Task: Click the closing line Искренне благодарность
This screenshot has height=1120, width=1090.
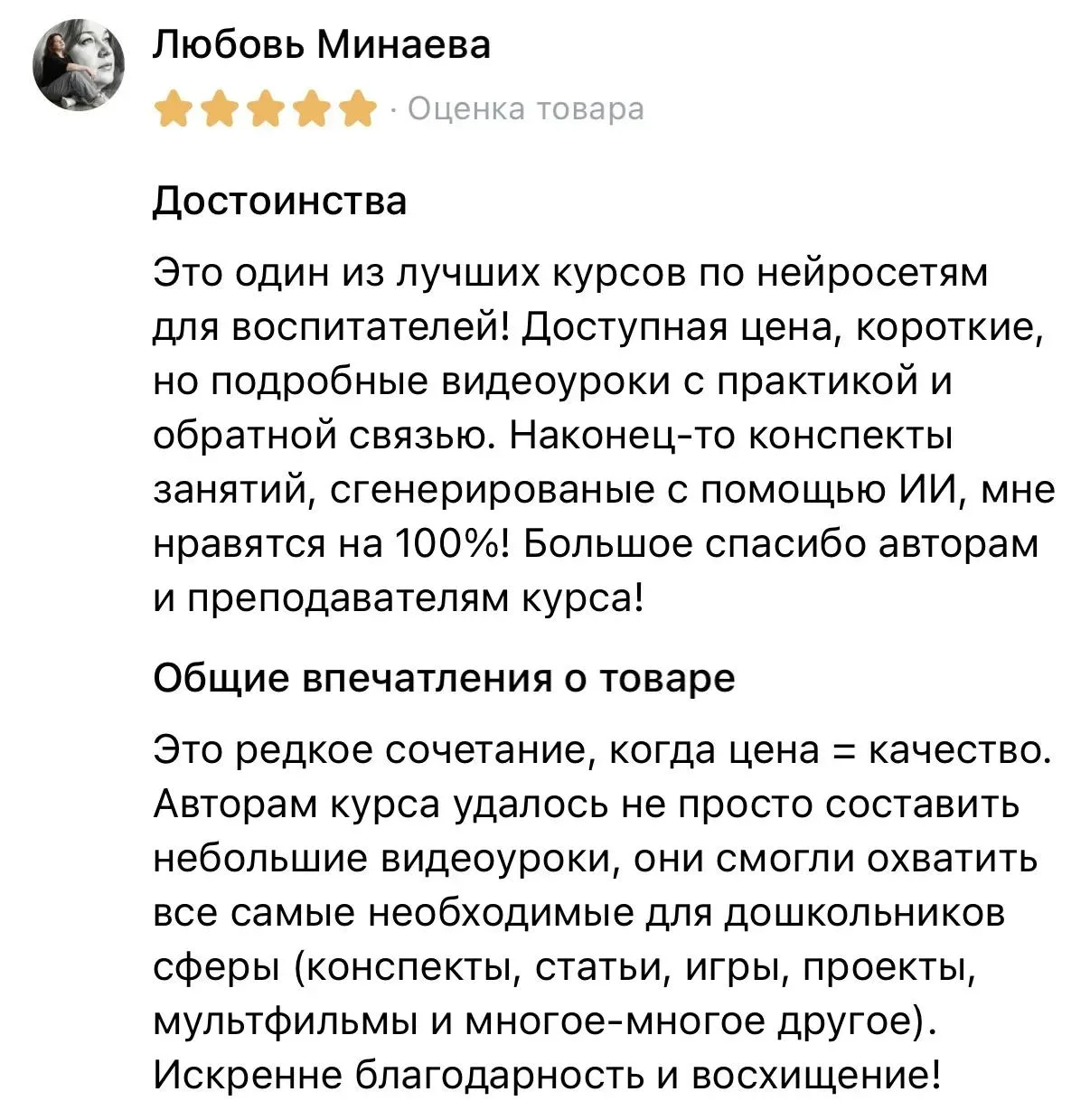Action: click(x=548, y=1077)
